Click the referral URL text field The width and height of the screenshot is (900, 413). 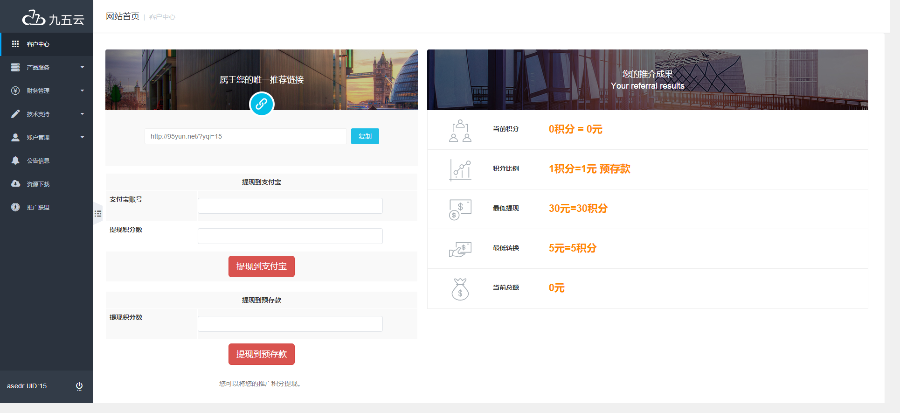pos(245,136)
